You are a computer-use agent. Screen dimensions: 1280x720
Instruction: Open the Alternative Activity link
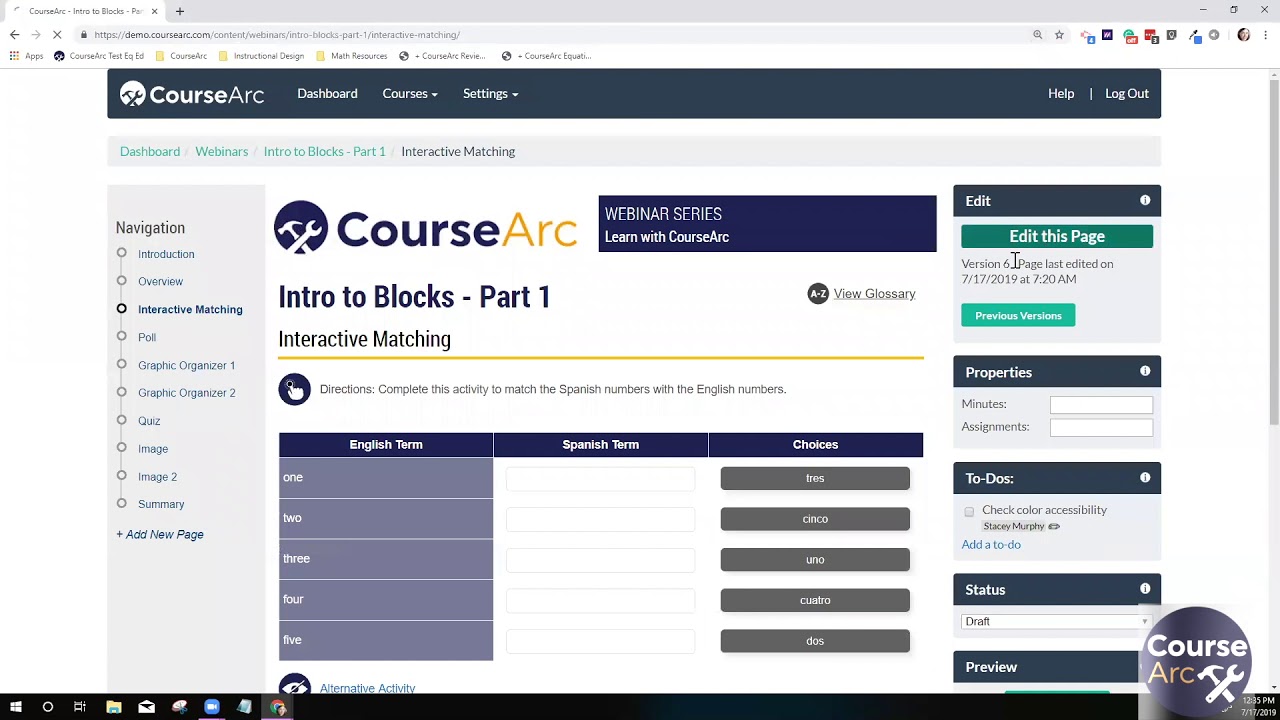[x=367, y=688]
